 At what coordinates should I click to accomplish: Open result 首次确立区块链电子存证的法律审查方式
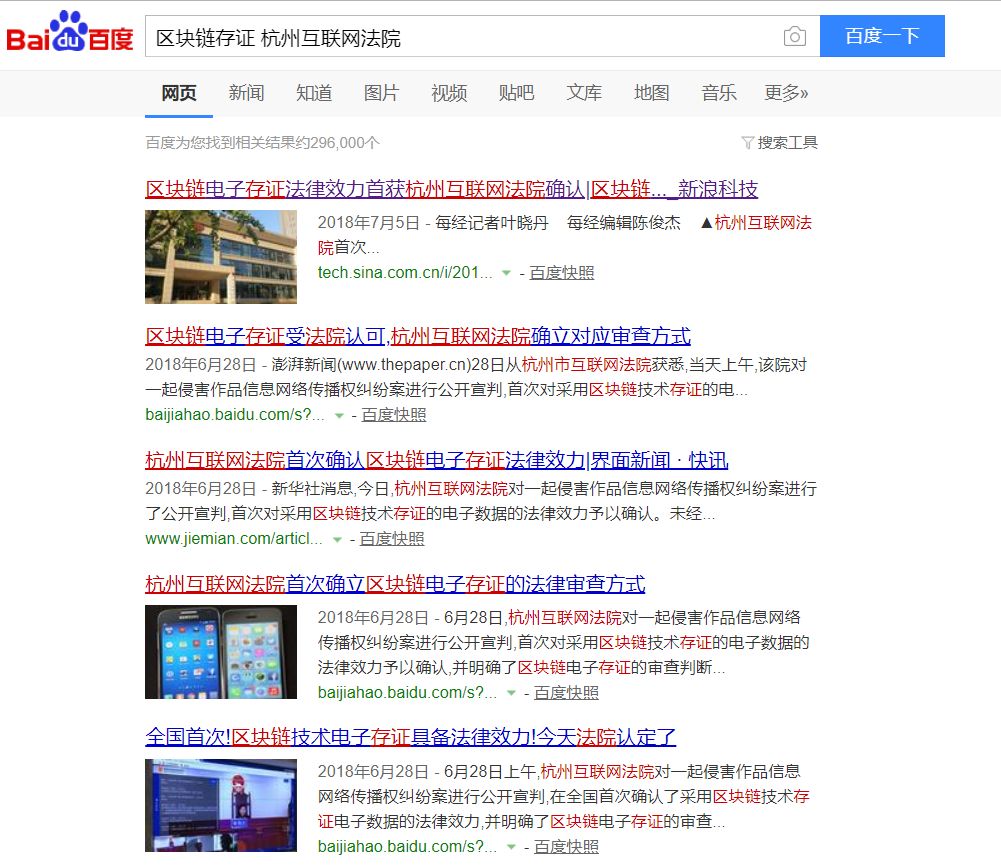tap(395, 584)
